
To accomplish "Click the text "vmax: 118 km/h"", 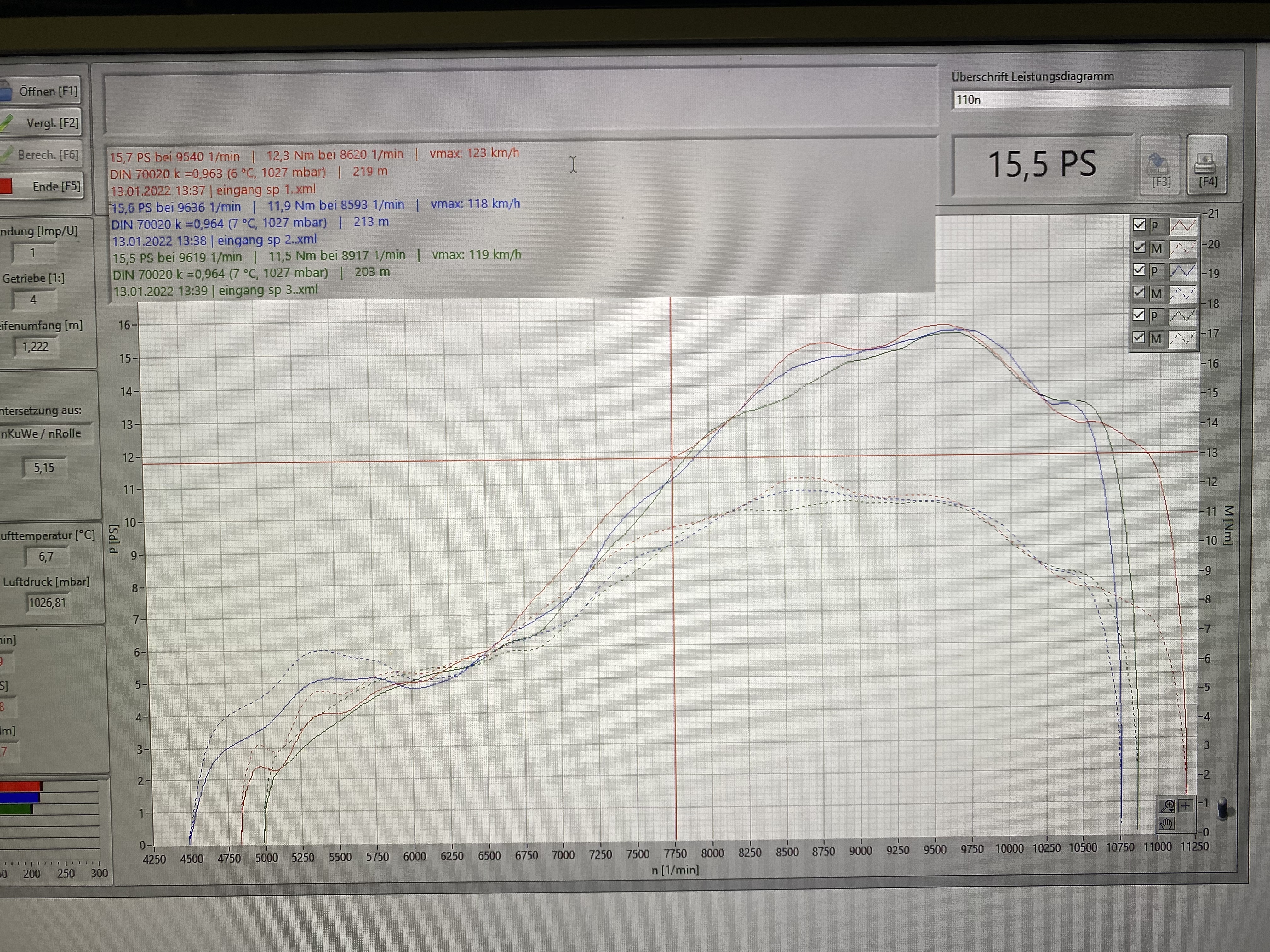I will click(x=475, y=204).
